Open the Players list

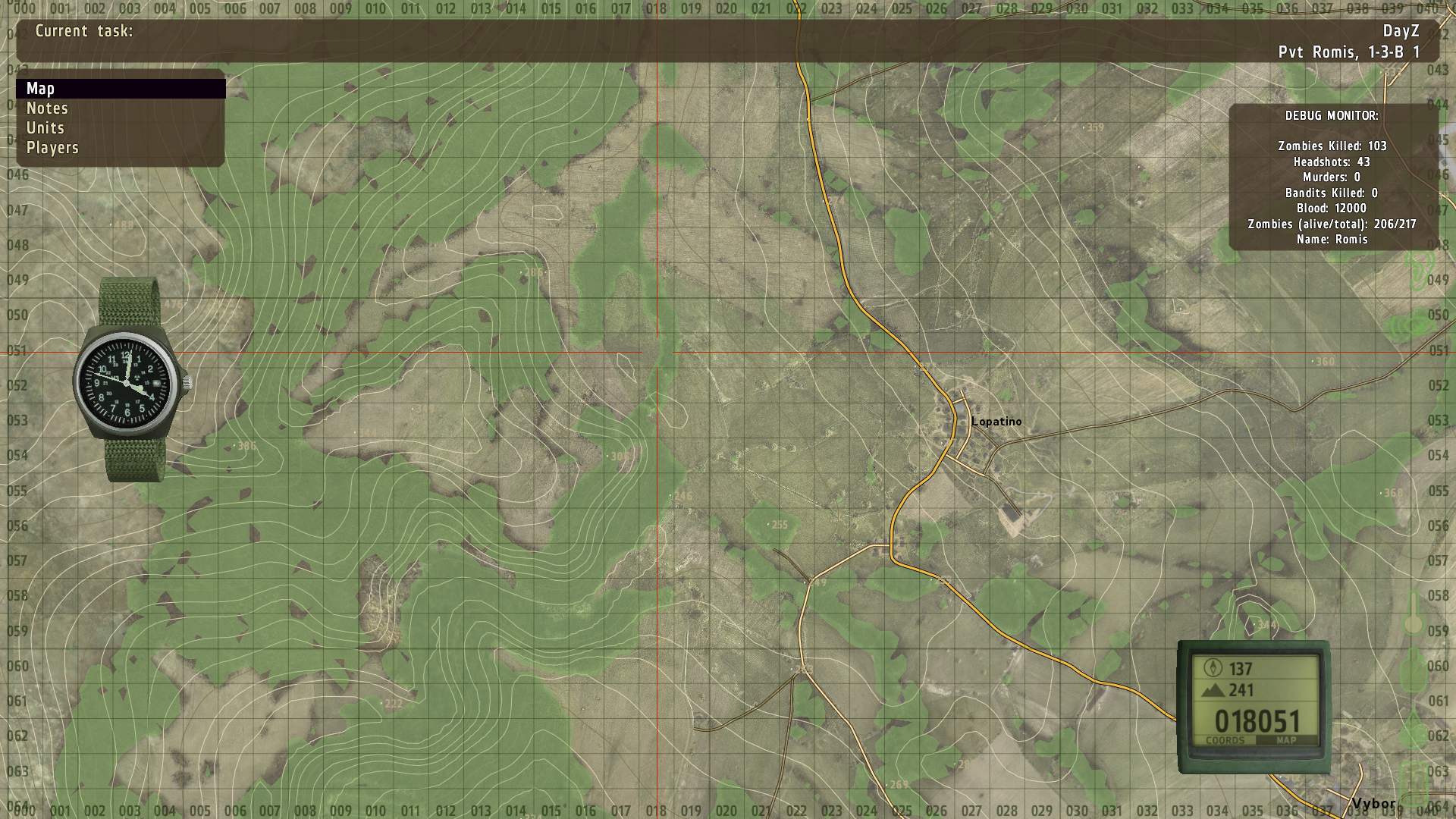click(52, 148)
